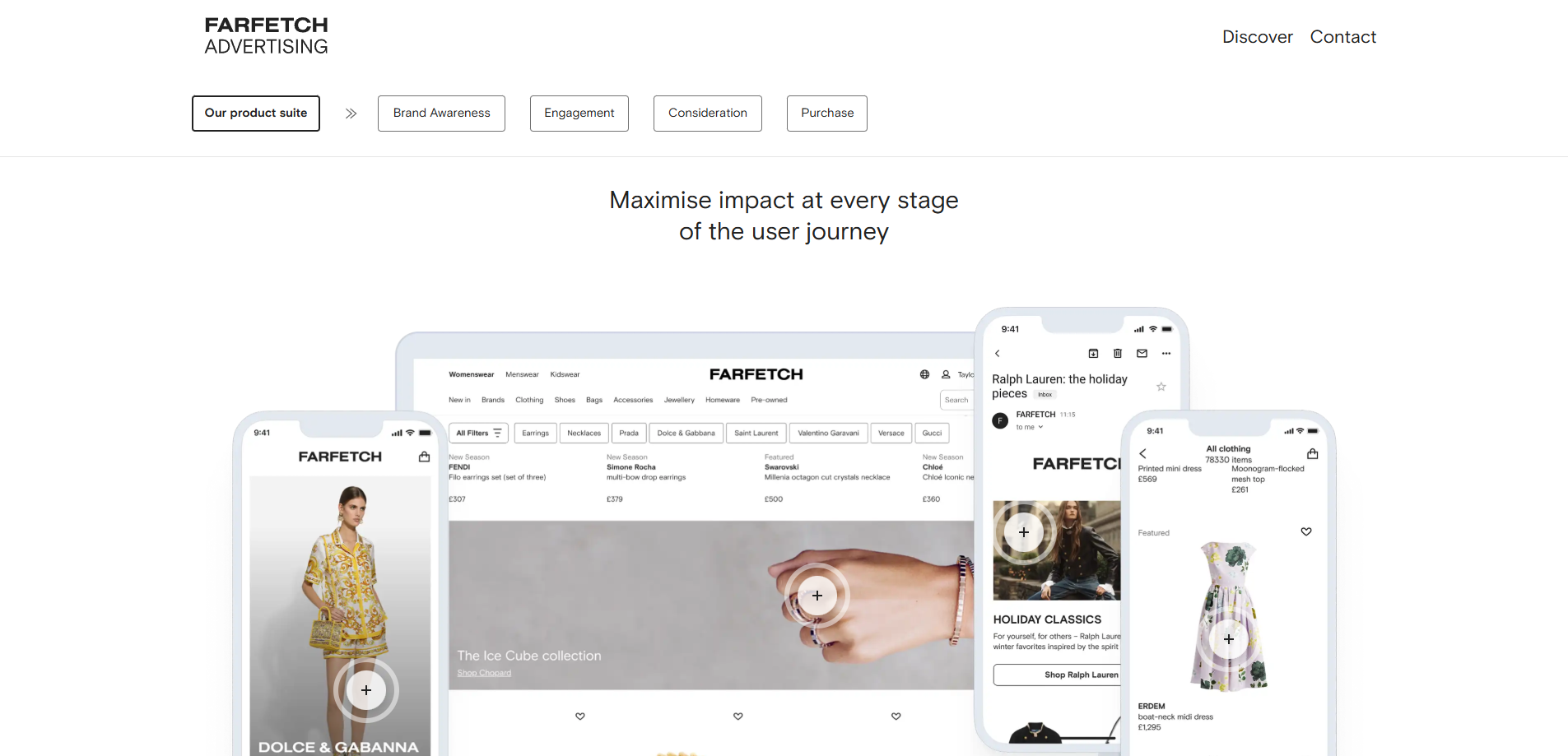Click the globe icon in the tablet header

click(924, 374)
